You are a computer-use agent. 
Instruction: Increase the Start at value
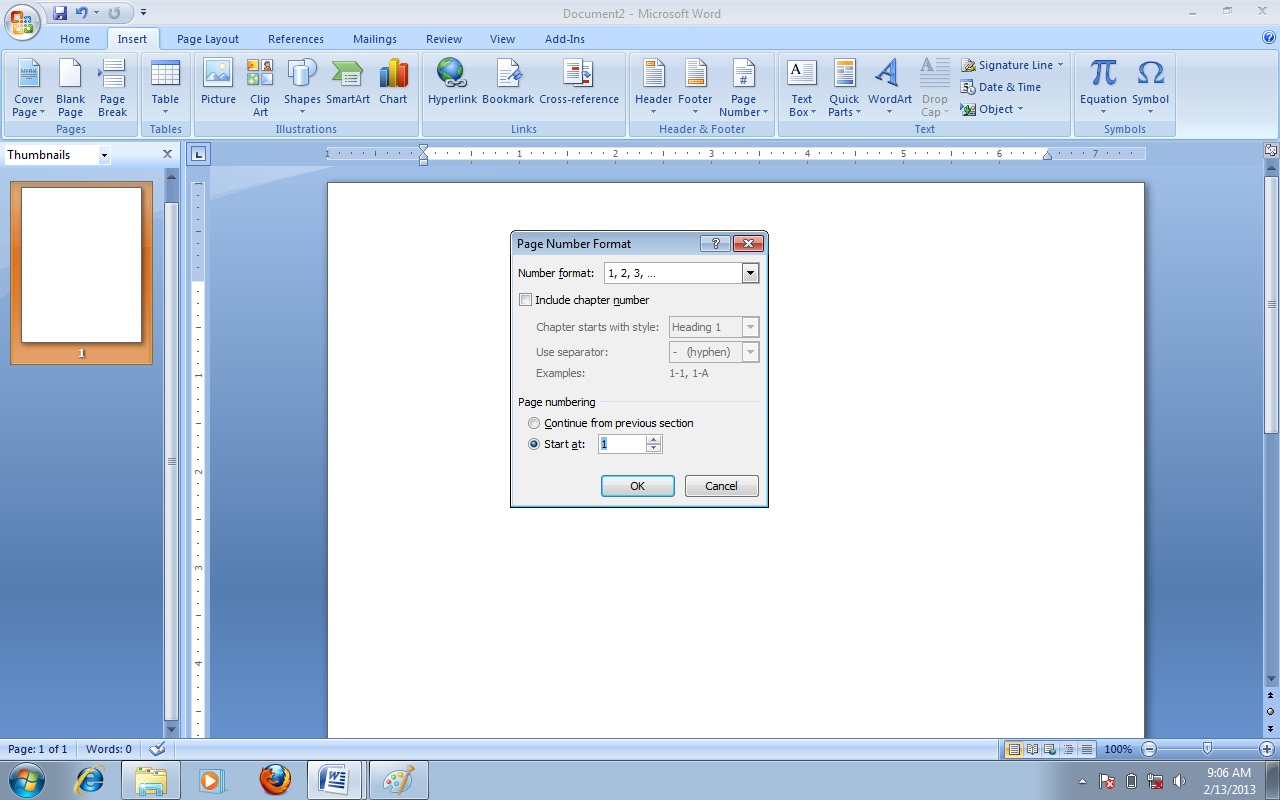click(x=654, y=440)
